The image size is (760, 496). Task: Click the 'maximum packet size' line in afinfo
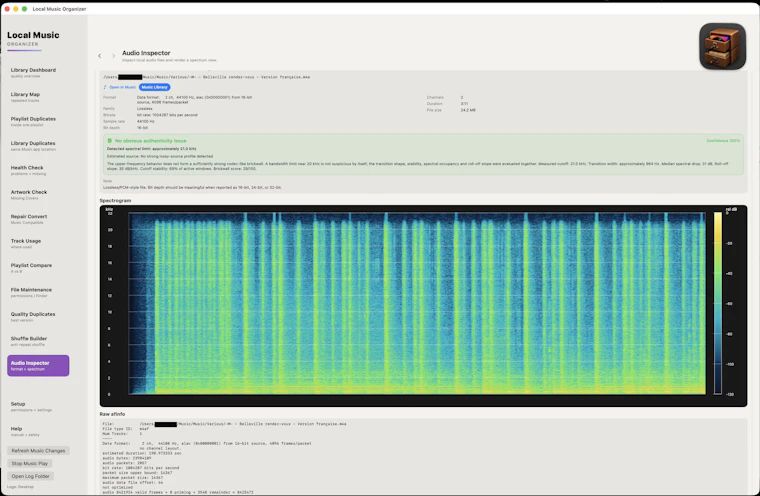pos(133,478)
